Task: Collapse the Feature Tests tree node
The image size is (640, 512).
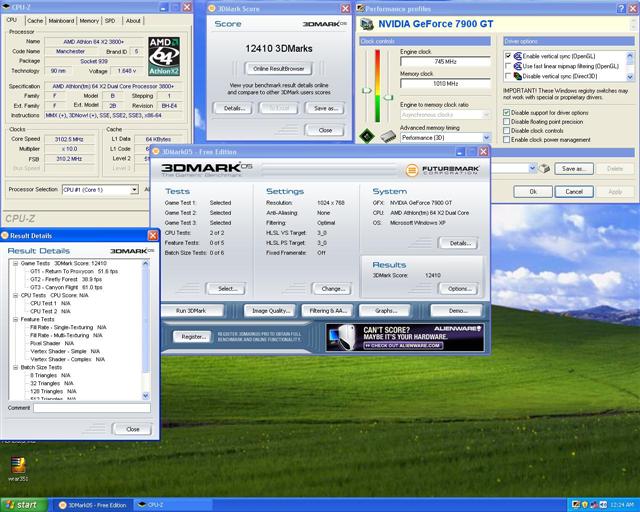Action: click(15, 319)
